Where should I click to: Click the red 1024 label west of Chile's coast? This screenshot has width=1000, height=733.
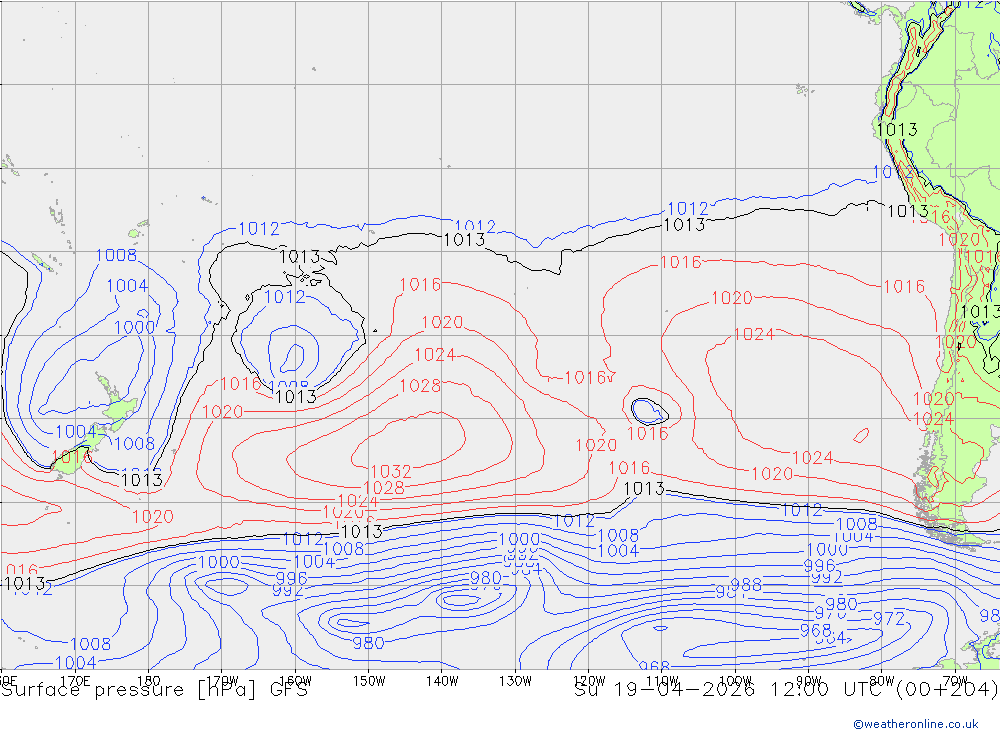[933, 419]
